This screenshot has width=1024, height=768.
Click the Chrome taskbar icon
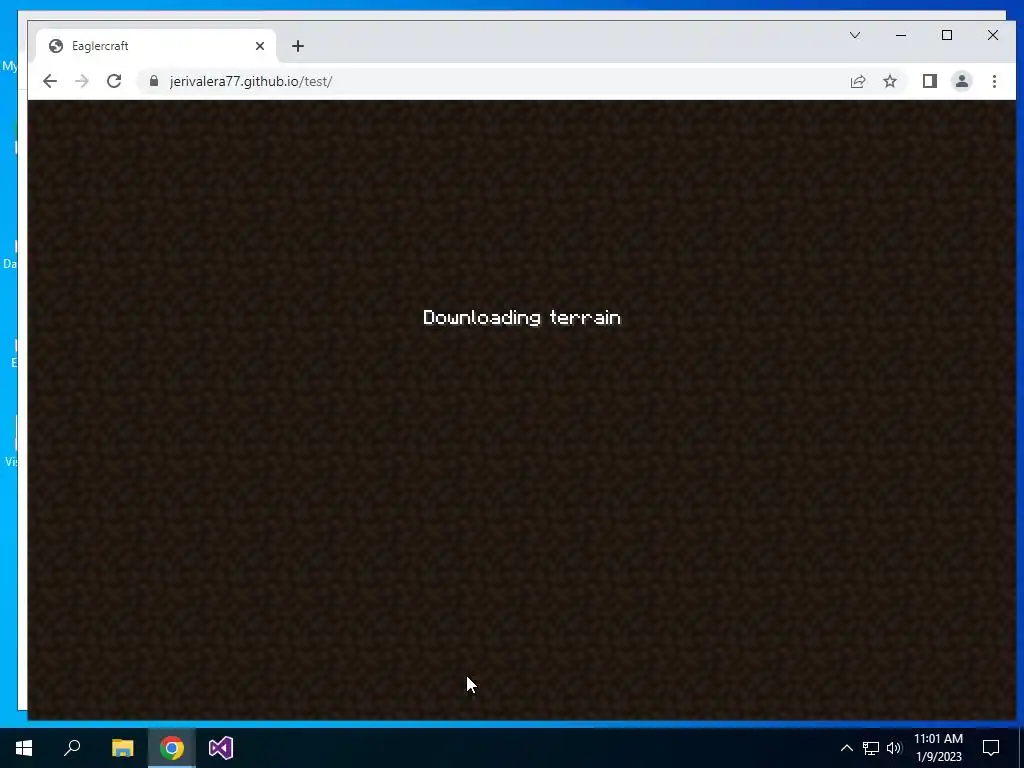click(172, 748)
